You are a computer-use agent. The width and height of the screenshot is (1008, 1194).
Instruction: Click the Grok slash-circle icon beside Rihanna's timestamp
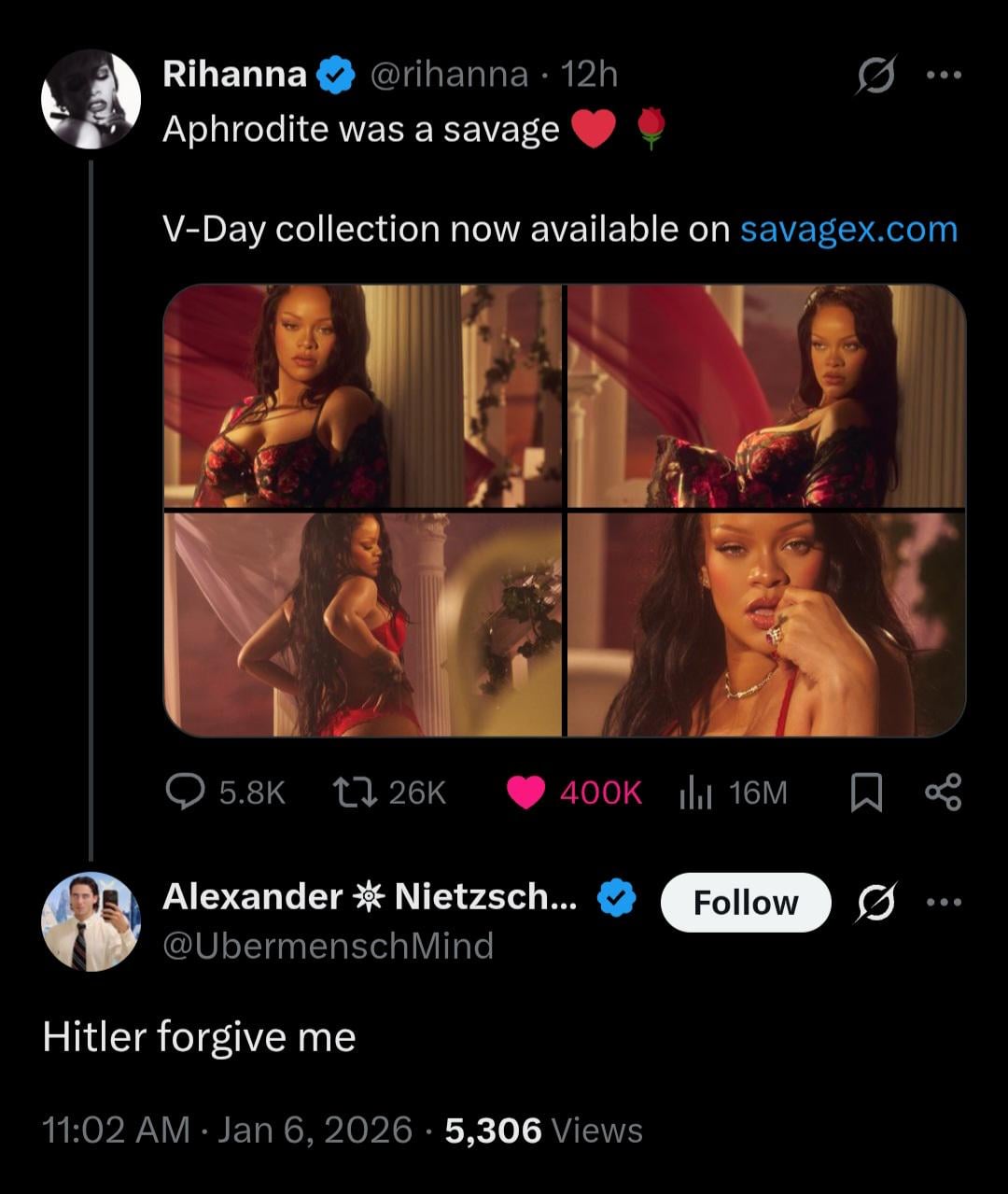click(x=876, y=76)
